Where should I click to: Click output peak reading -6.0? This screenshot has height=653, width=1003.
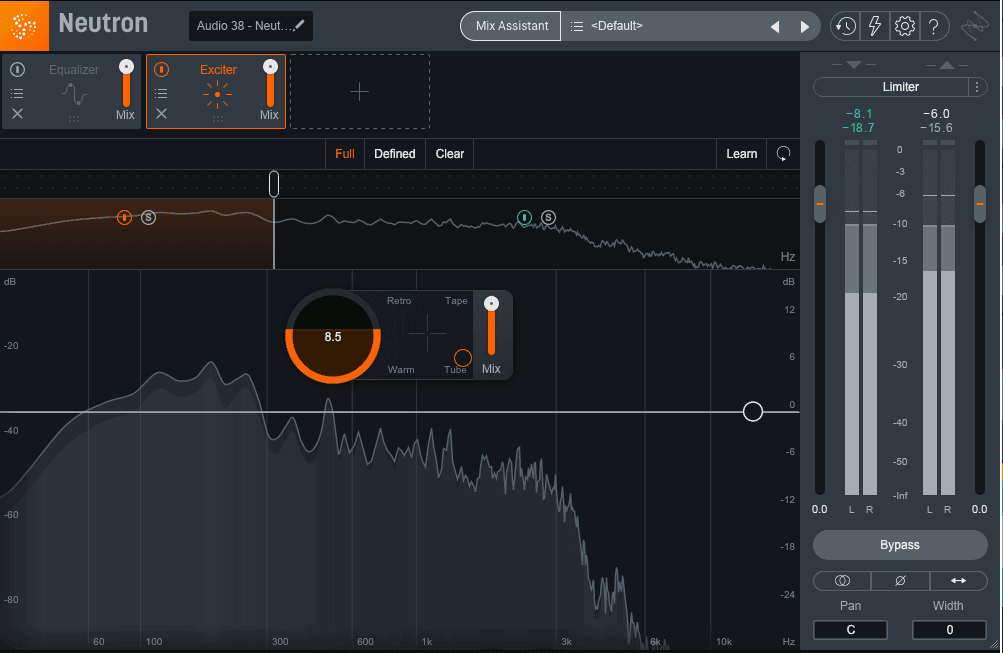tap(936, 114)
